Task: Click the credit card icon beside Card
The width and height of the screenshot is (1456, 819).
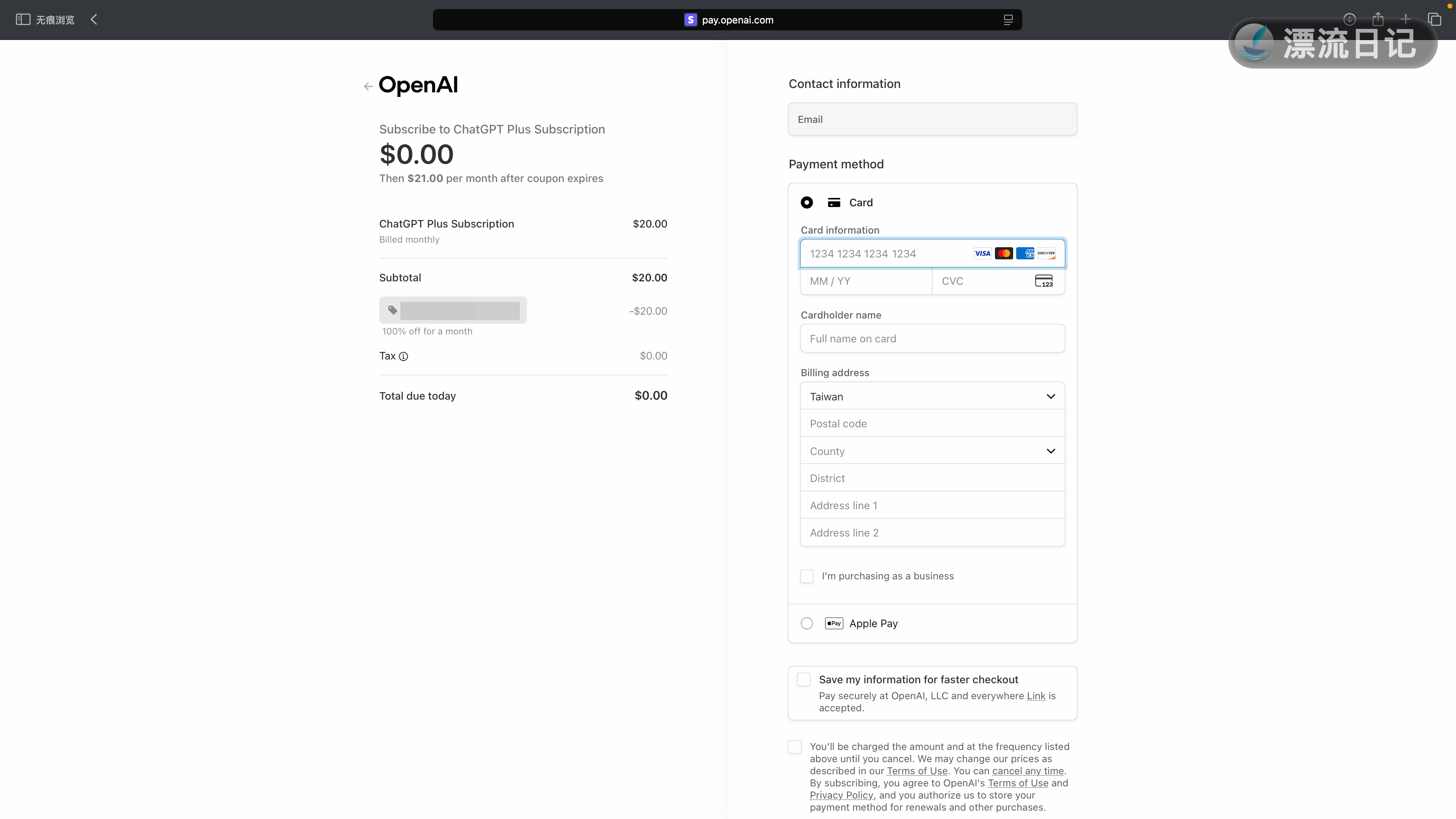Action: click(834, 202)
